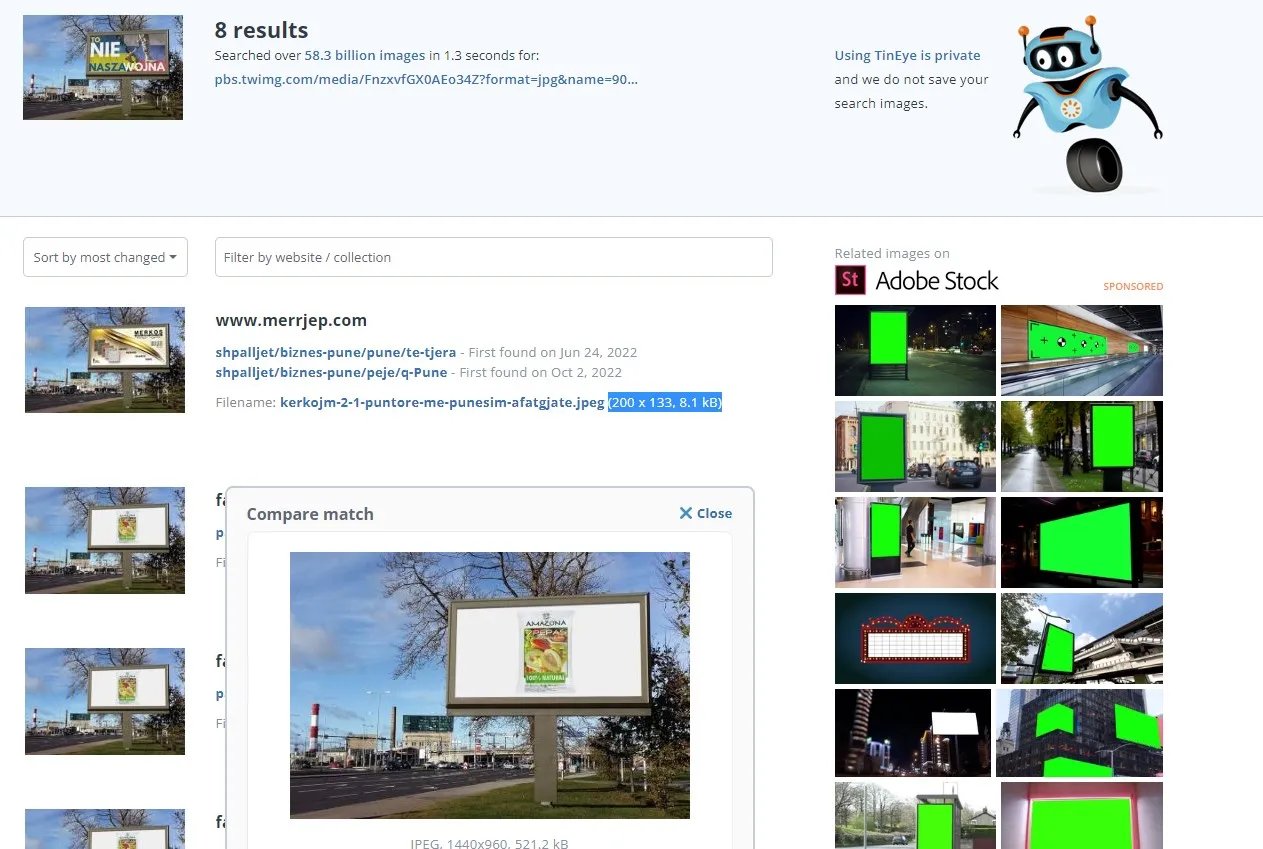Image resolution: width=1263 pixels, height=849 pixels.
Task: Click the Adobe Stock St logo icon
Action: (850, 280)
